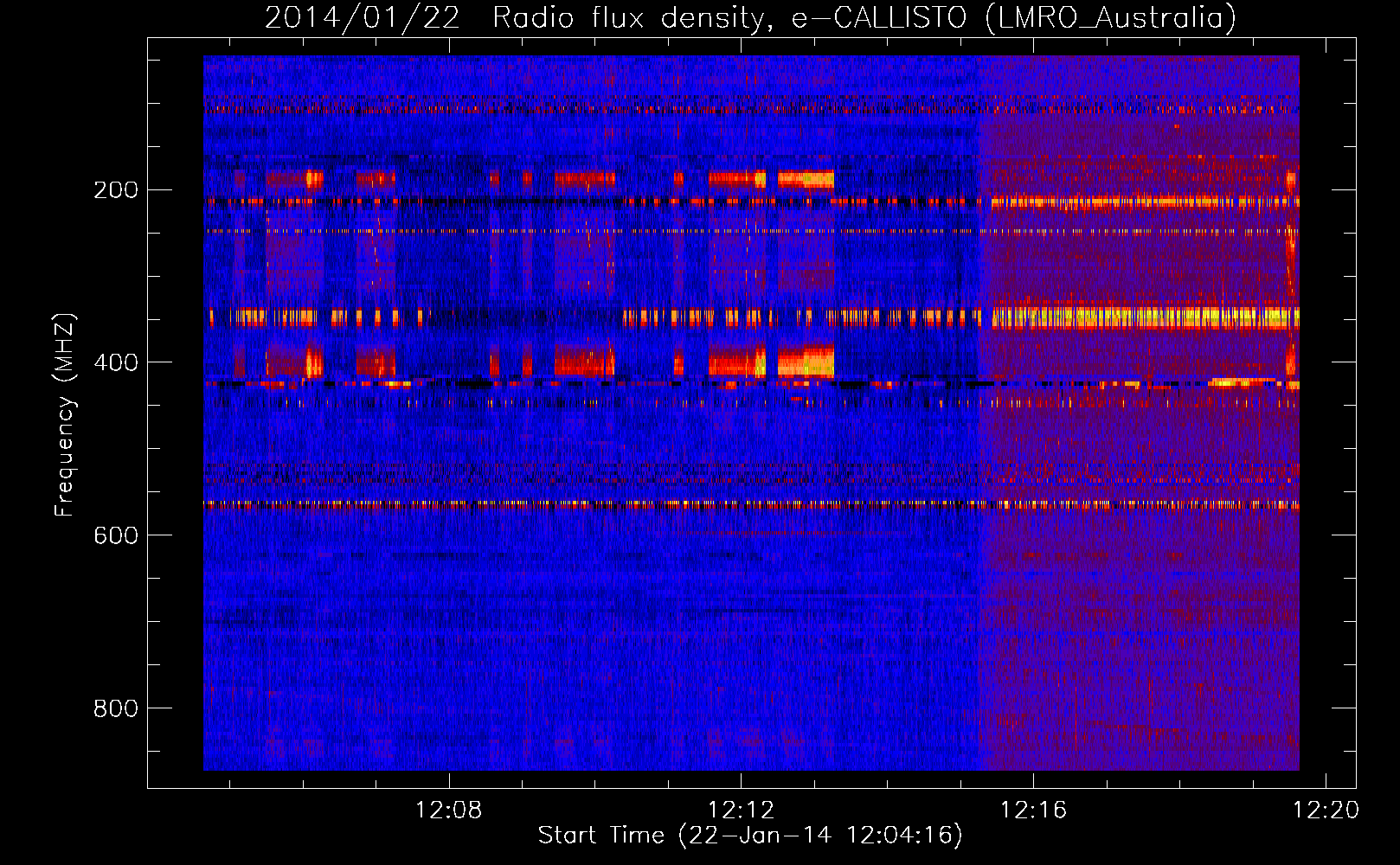1400x865 pixels.
Task: Click the e-CALLISTO (LMRO_Australia) station label
Action: tap(1014, 17)
